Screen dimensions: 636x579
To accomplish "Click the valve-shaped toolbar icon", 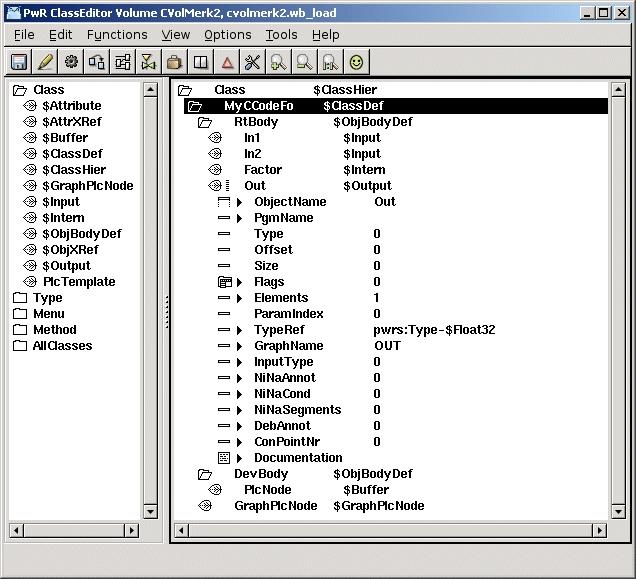I will tap(148, 62).
